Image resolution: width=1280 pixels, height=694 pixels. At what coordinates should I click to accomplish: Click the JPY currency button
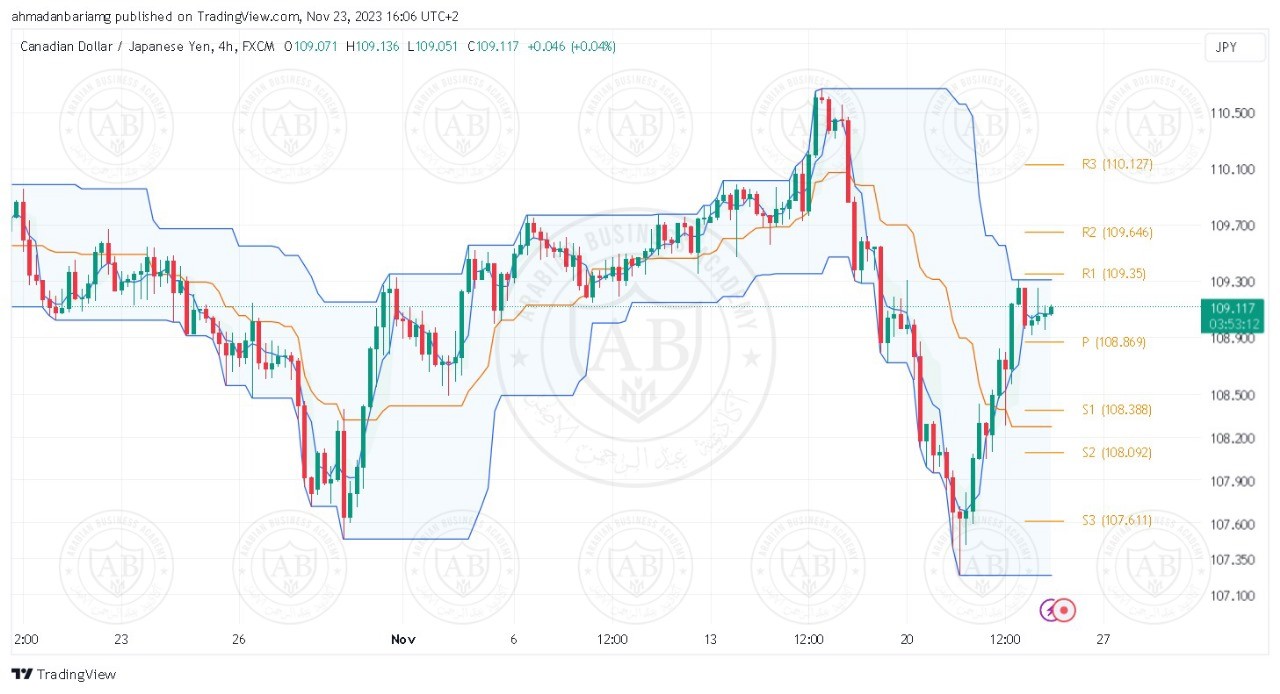coord(1225,47)
